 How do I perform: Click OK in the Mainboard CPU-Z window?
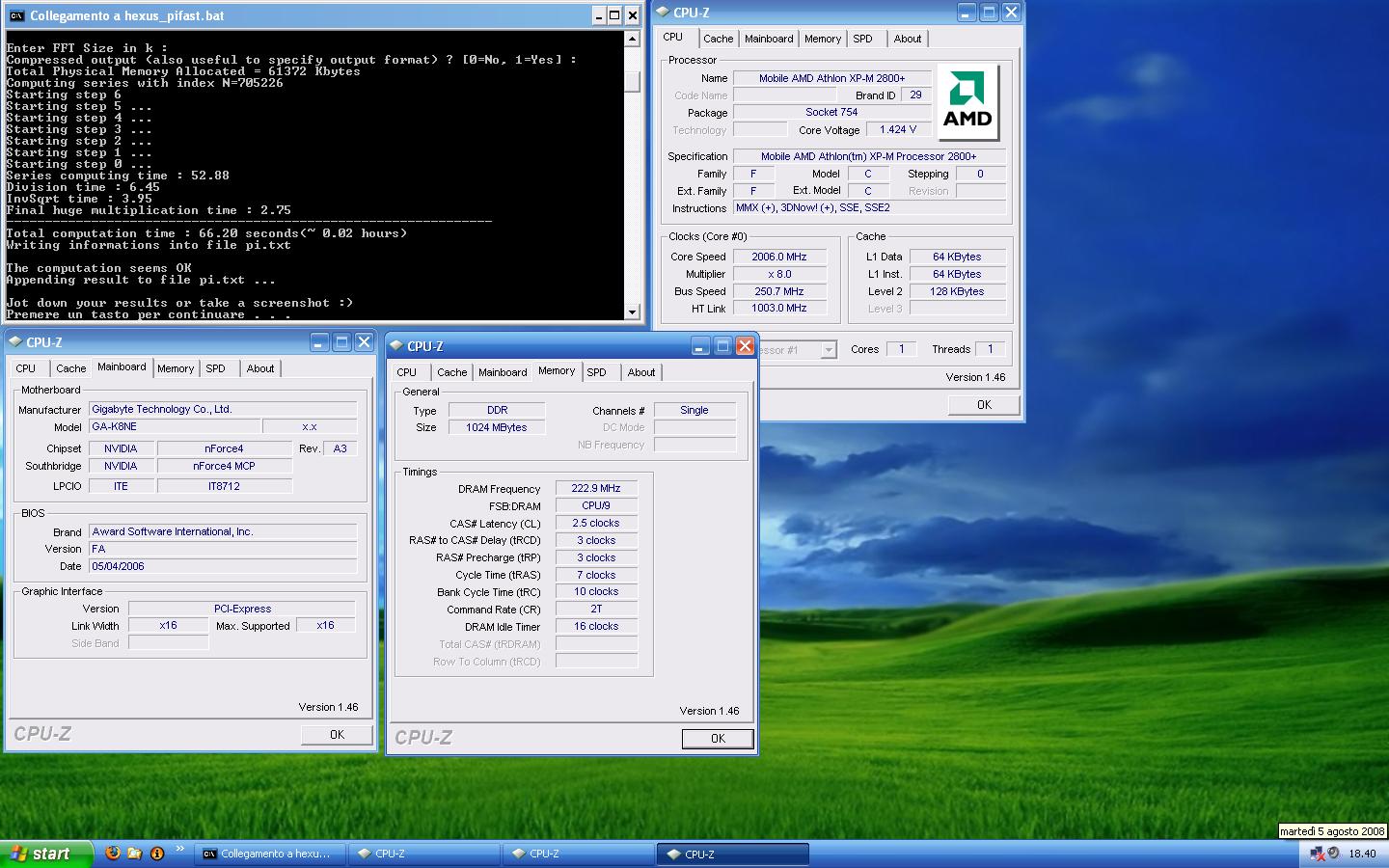[337, 734]
